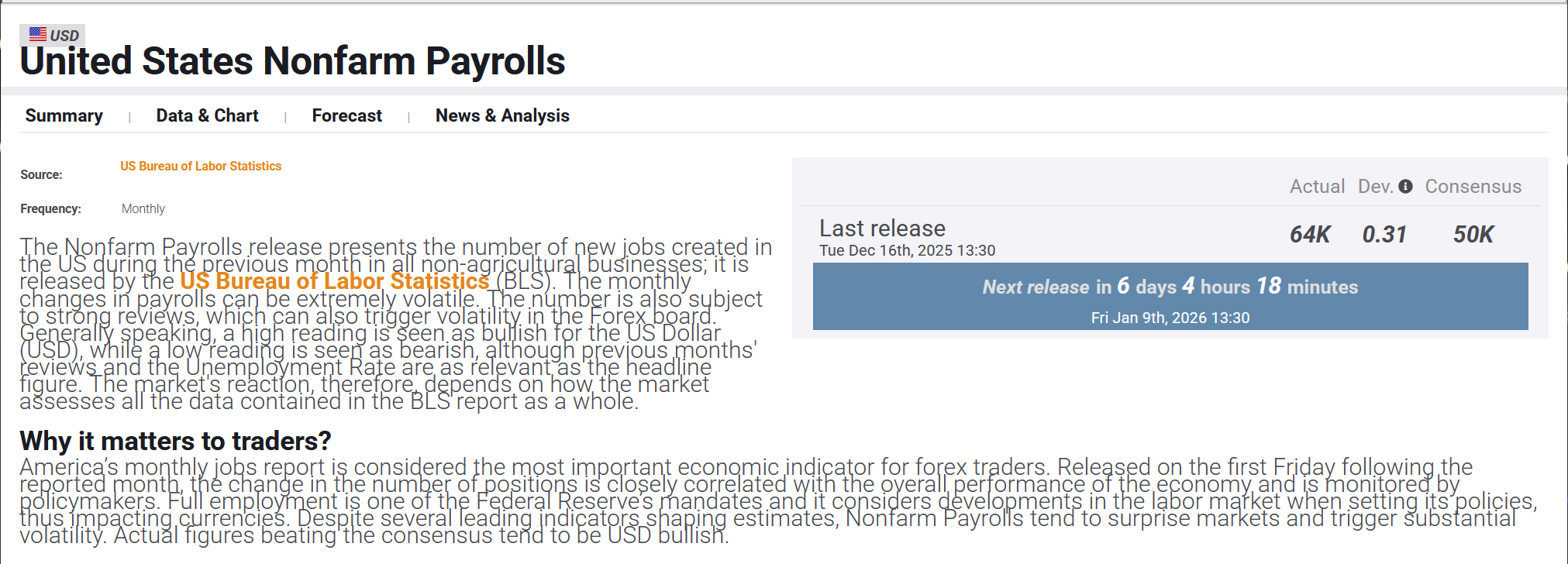Open the Forecast tab
This screenshot has height=564, width=1568.
coord(347,115)
